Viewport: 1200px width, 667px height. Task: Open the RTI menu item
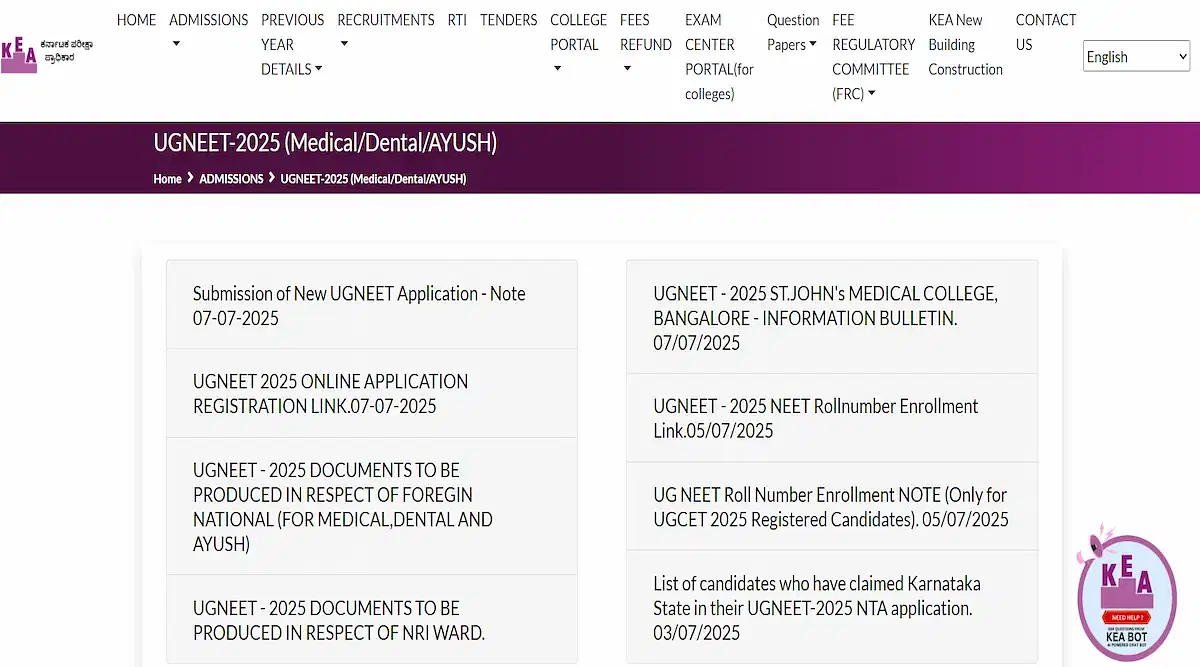tap(457, 20)
